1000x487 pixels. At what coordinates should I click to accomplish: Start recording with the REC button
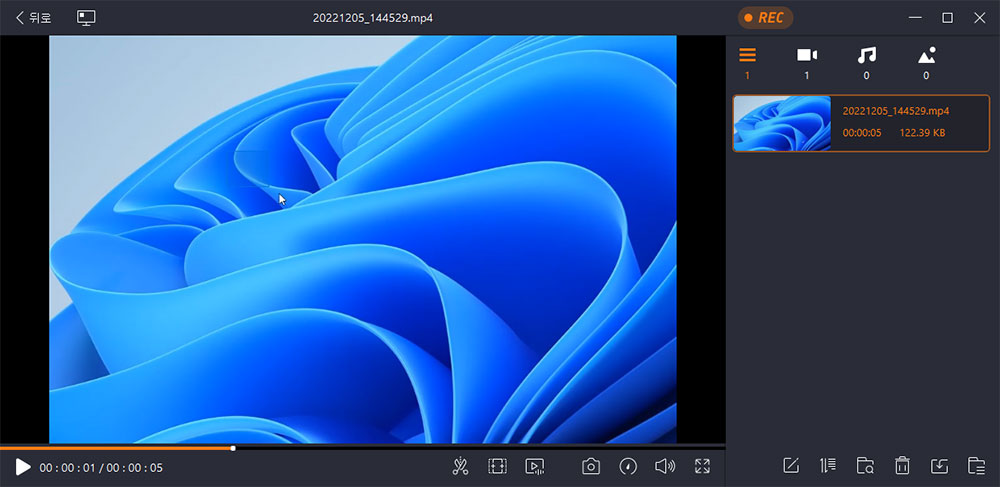[x=765, y=18]
